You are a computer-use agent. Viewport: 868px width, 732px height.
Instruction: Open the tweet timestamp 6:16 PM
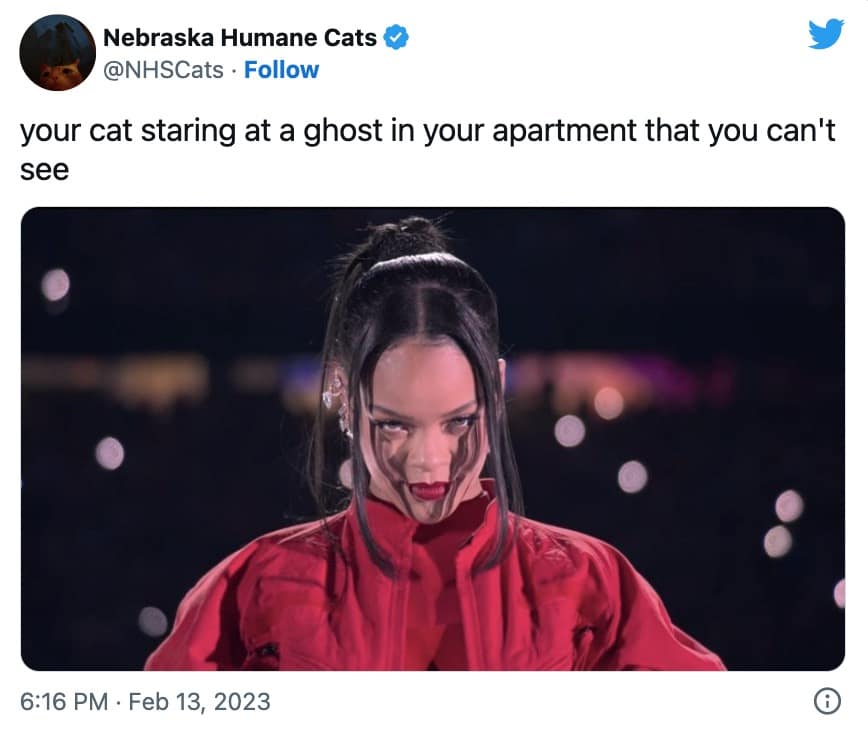click(x=64, y=702)
